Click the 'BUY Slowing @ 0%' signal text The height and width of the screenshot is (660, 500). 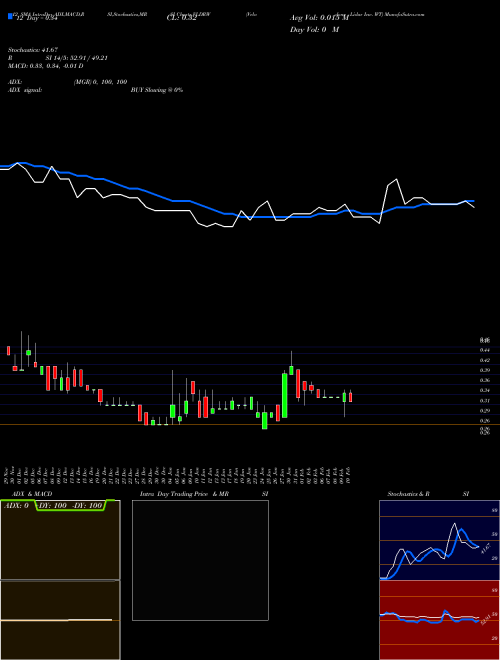point(157,90)
